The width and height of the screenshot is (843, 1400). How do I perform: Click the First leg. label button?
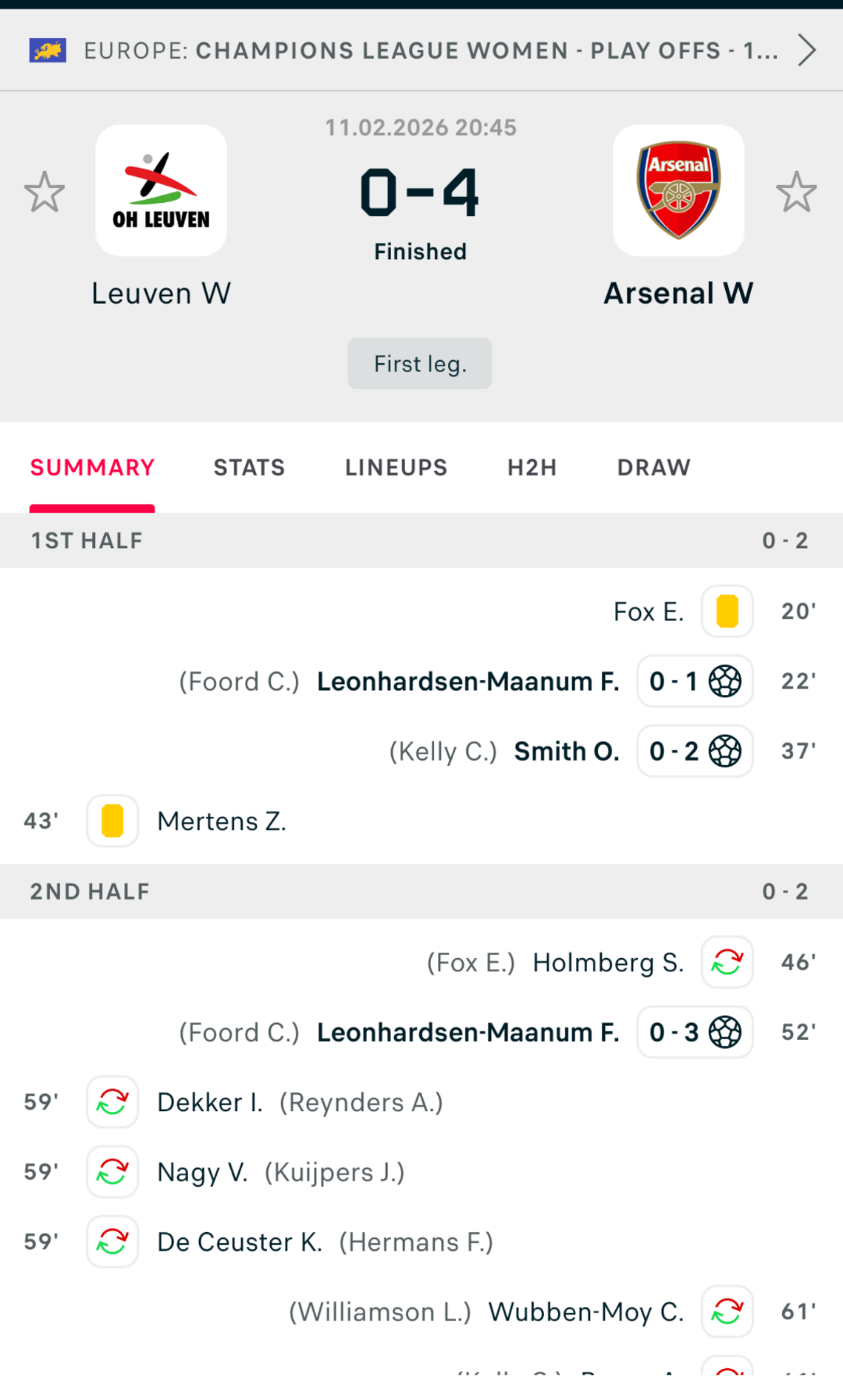(419, 363)
